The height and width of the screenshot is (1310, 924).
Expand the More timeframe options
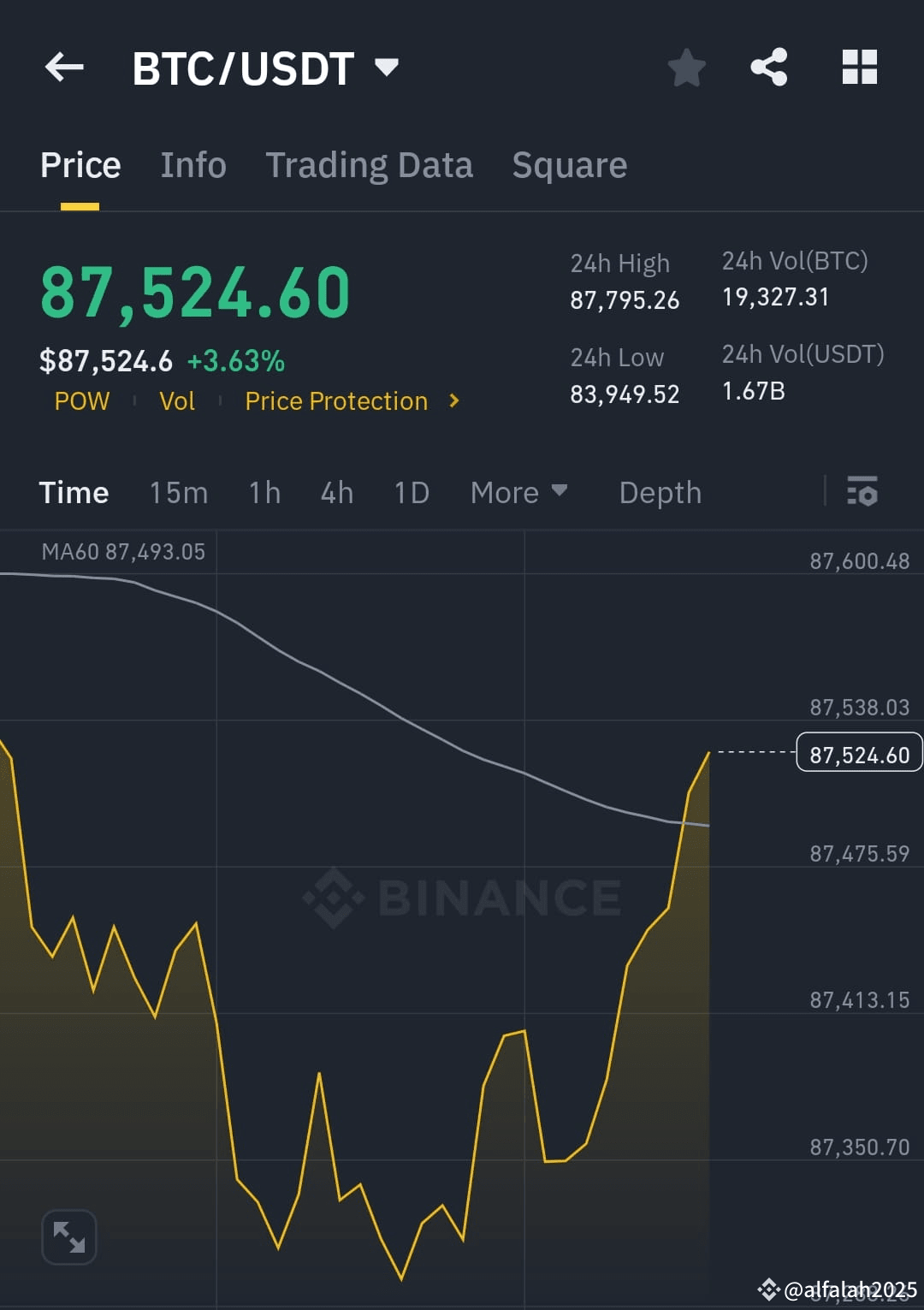click(x=518, y=492)
